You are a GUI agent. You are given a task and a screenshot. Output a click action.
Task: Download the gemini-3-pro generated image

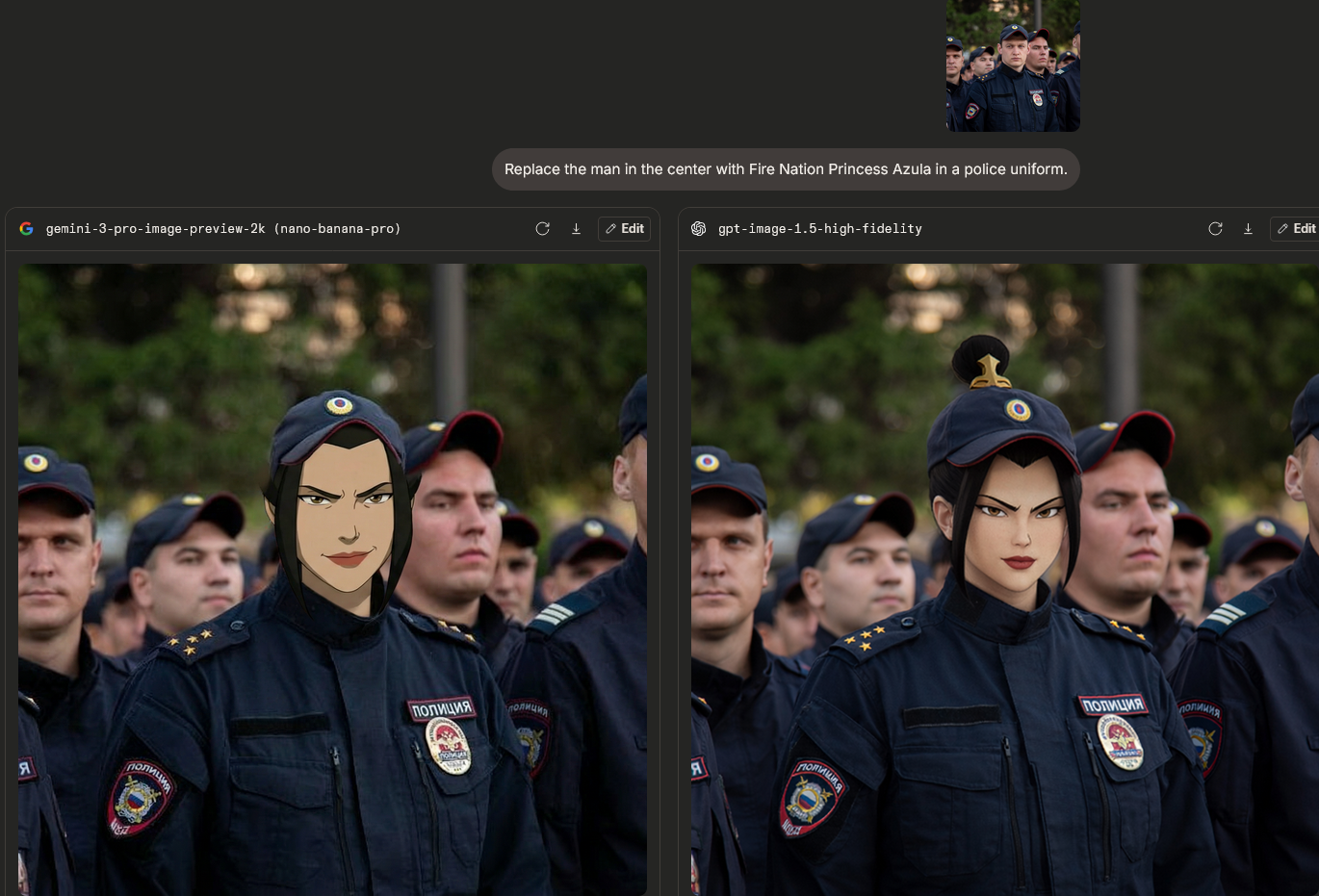pyautogui.click(x=576, y=229)
